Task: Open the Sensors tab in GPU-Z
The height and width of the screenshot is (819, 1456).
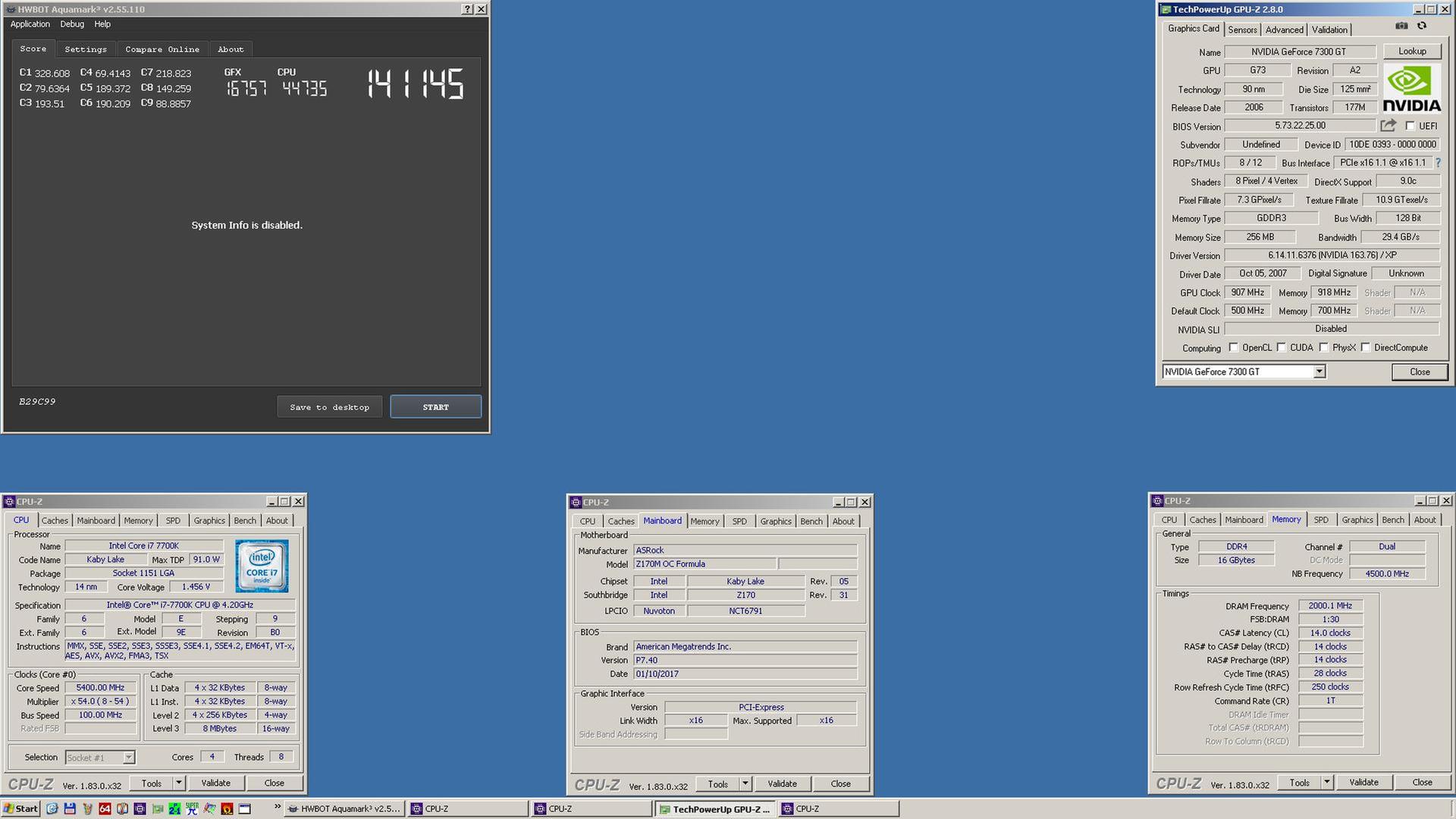Action: (x=1242, y=30)
